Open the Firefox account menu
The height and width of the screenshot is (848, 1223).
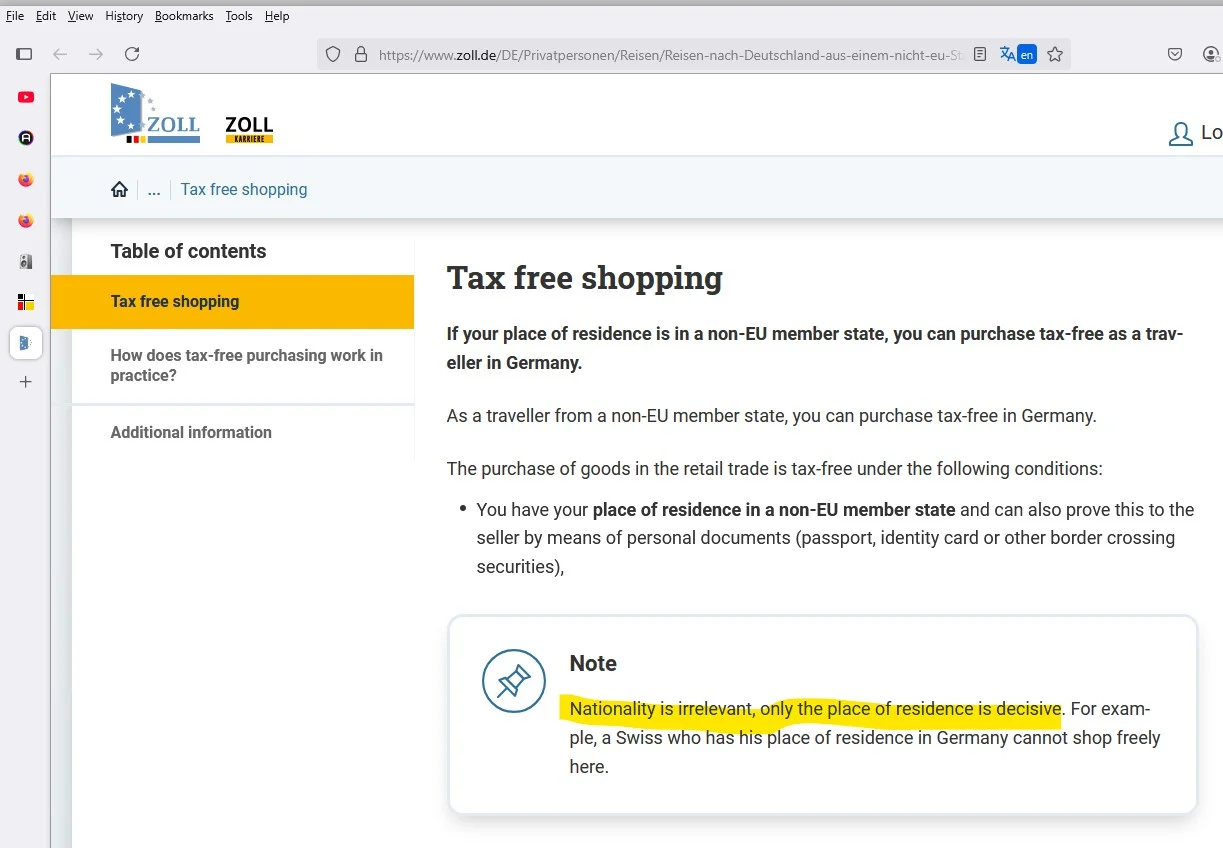(1211, 55)
